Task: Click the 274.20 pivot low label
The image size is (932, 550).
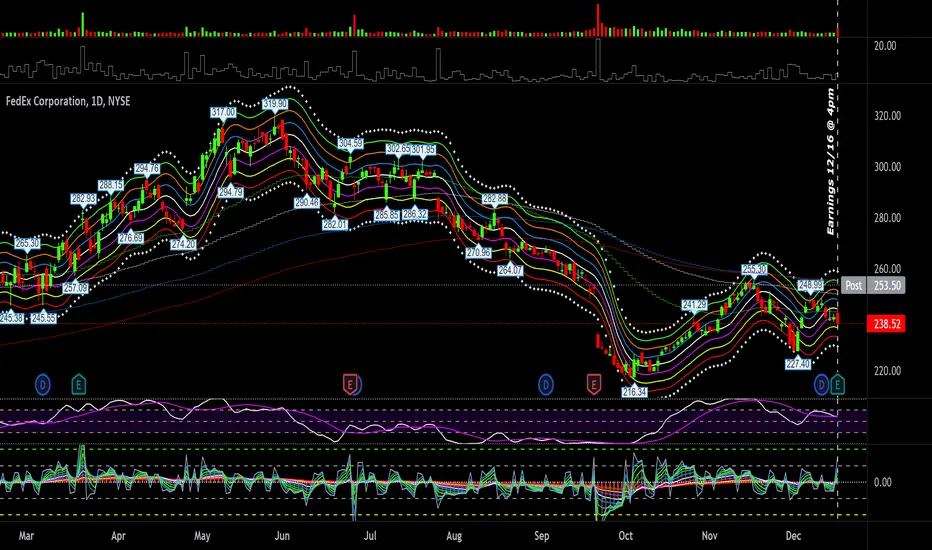Action: pos(183,244)
